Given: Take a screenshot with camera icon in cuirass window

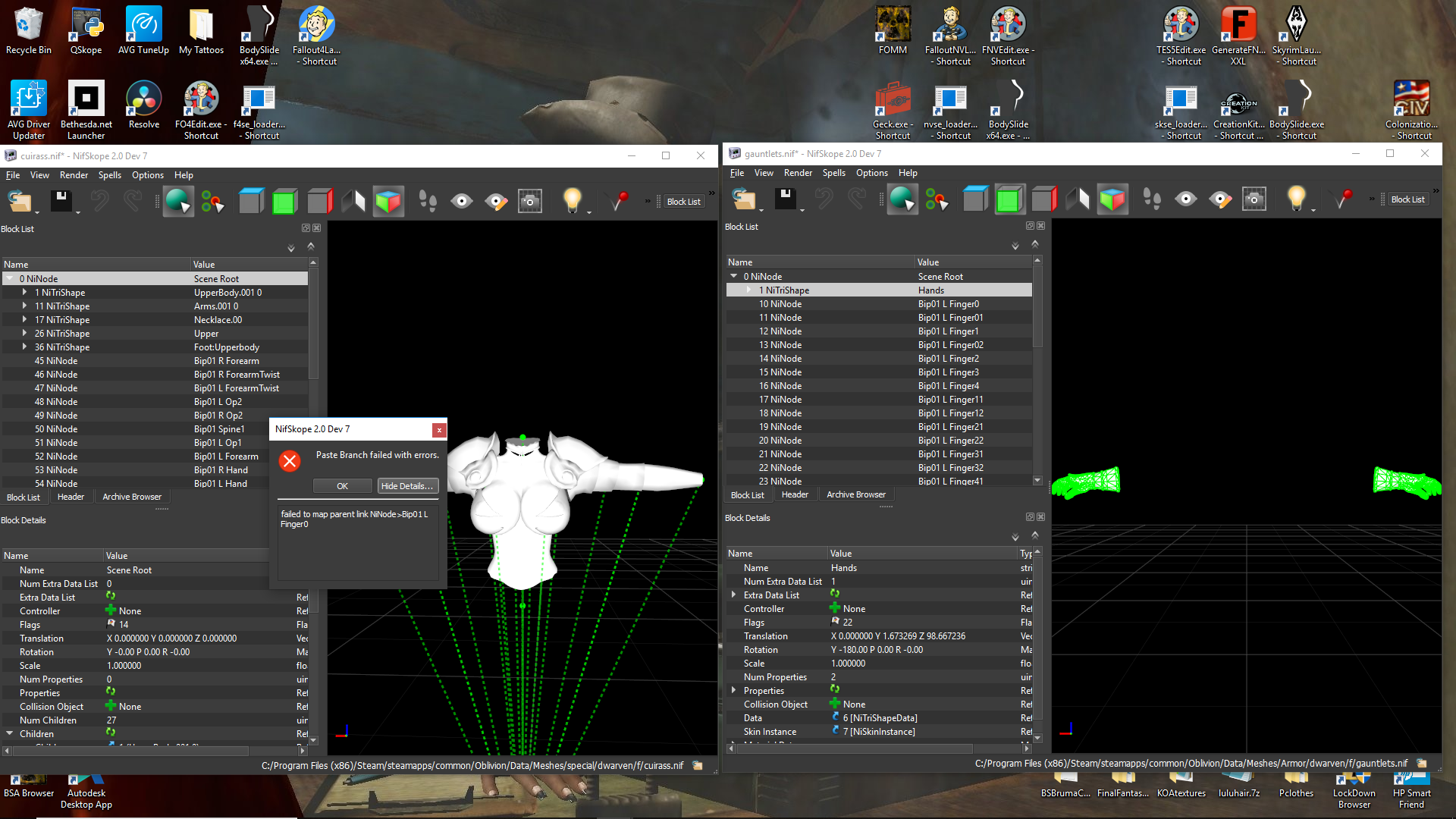Looking at the screenshot, I should point(530,201).
